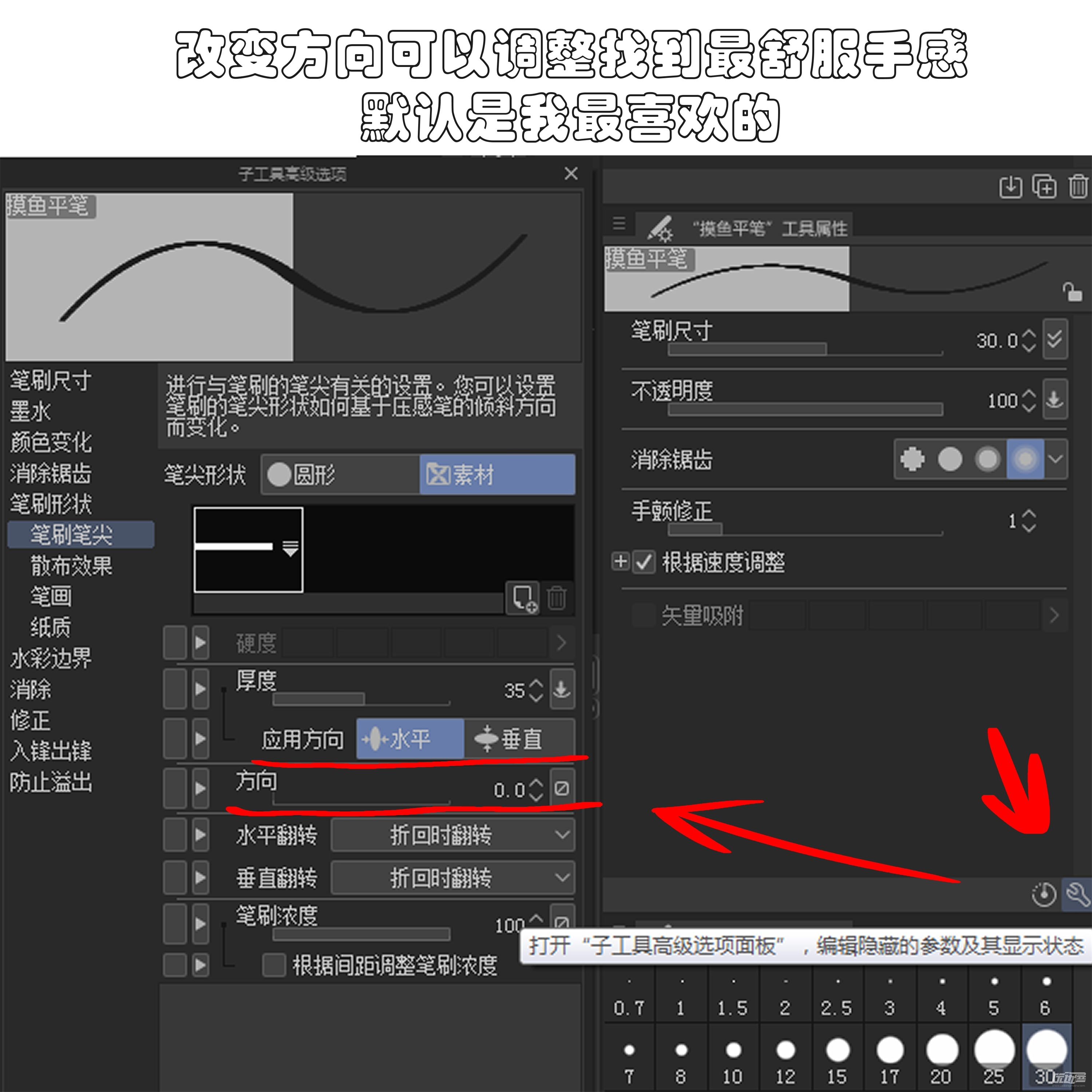Select the 摸鱼平笔 工具属性 tab
Image resolution: width=1092 pixels, height=1092 pixels.
pos(744,228)
